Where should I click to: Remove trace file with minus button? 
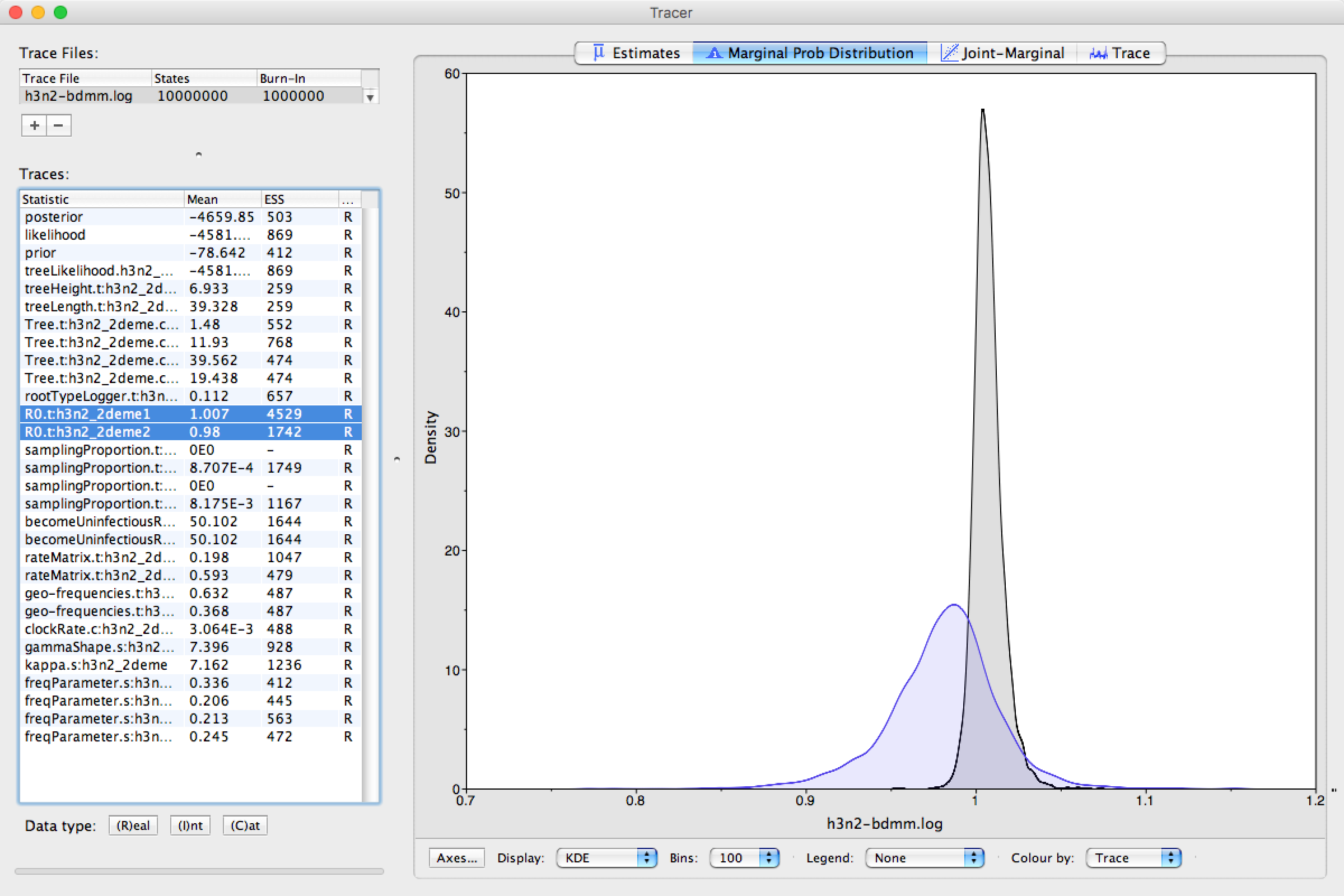click(59, 125)
